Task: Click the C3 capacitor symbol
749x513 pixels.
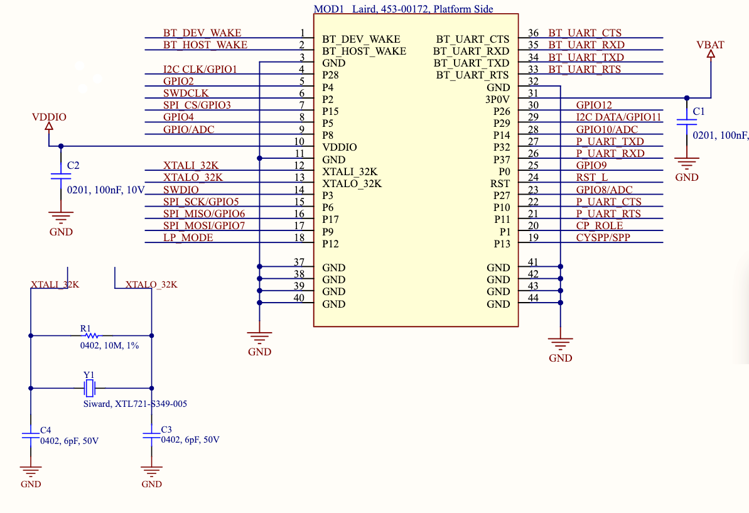Action: coord(151,436)
